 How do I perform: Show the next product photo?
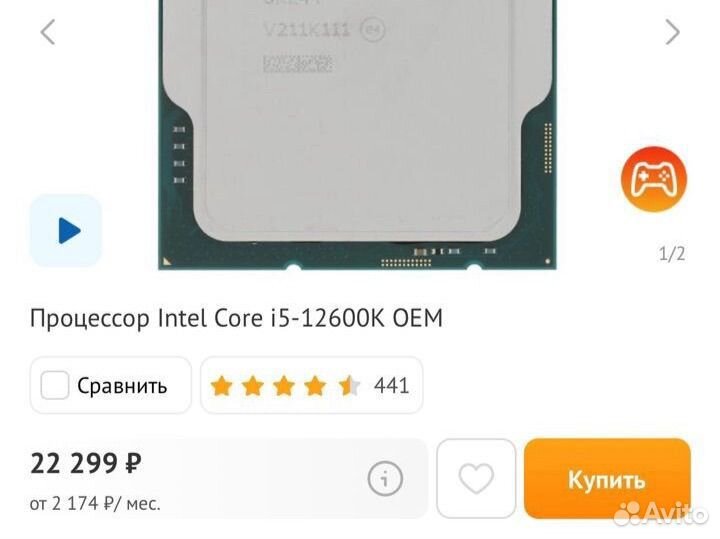click(672, 32)
